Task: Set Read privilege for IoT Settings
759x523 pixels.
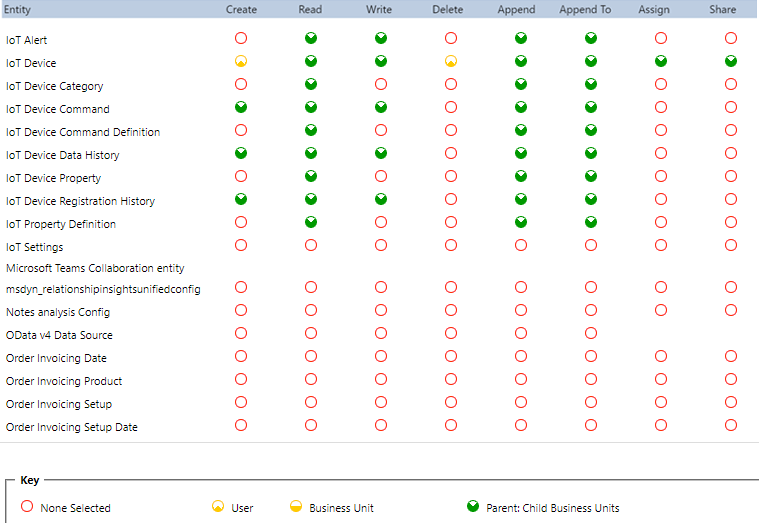Action: pyautogui.click(x=311, y=245)
